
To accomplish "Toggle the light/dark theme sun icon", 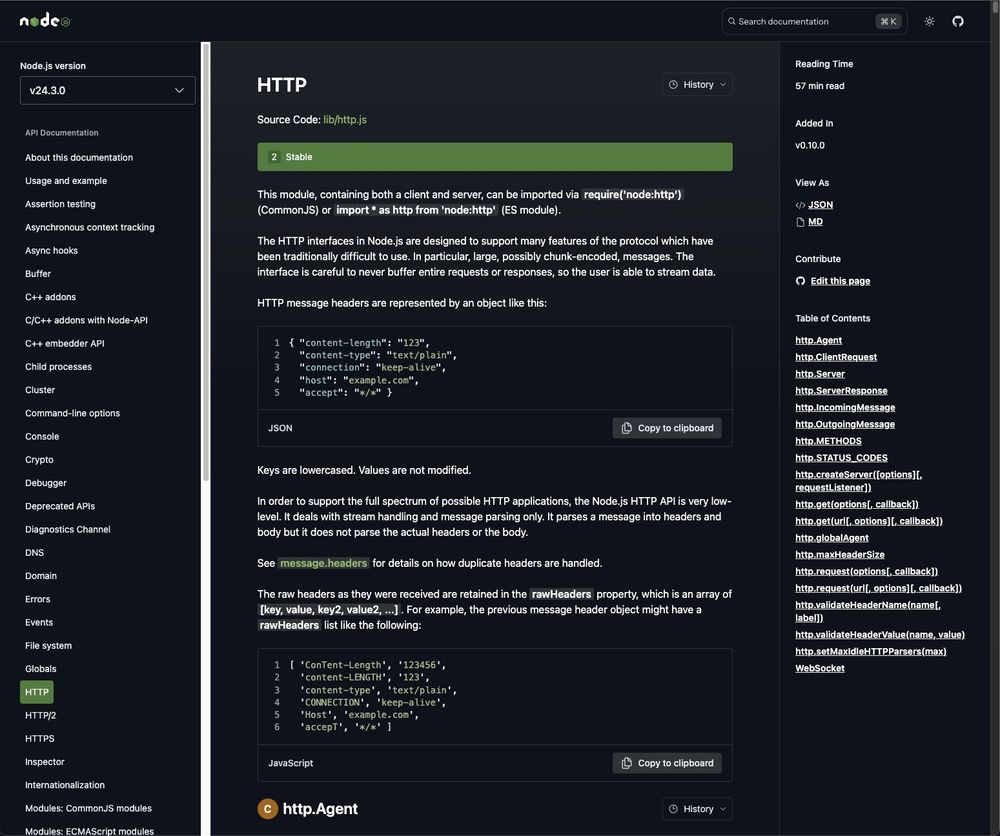I will coord(929,21).
